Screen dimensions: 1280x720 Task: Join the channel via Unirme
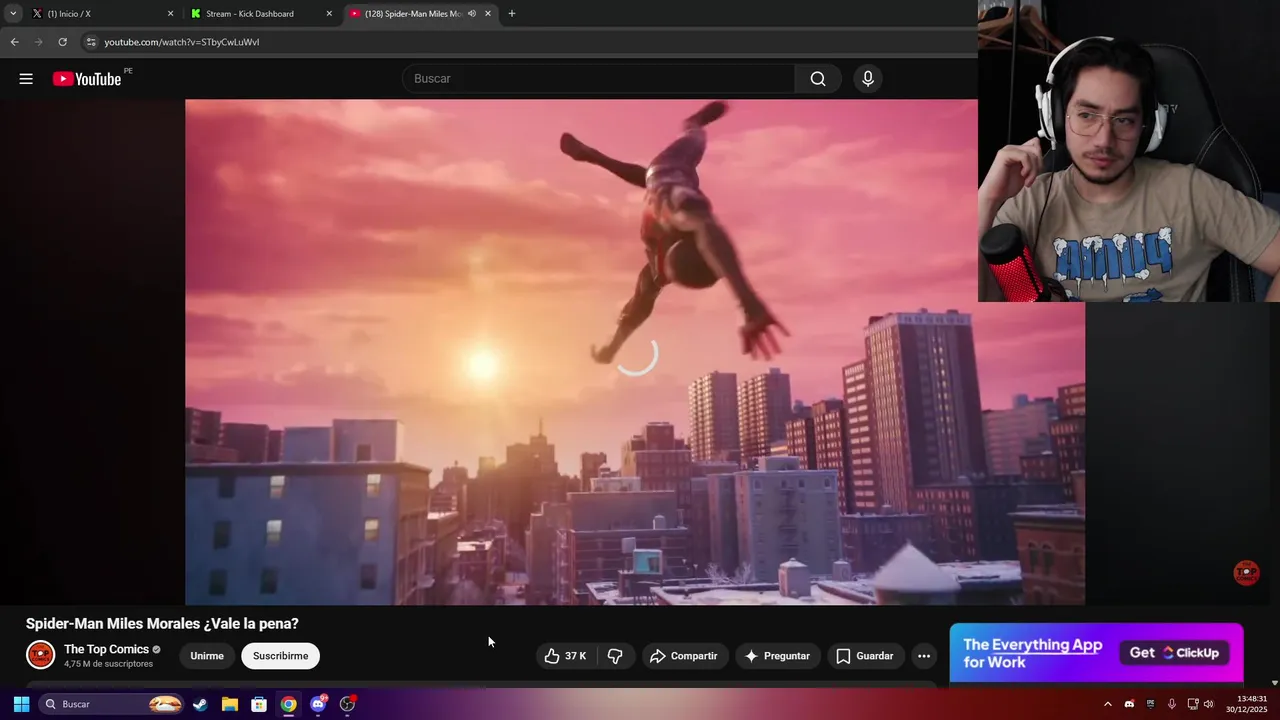[x=207, y=656]
